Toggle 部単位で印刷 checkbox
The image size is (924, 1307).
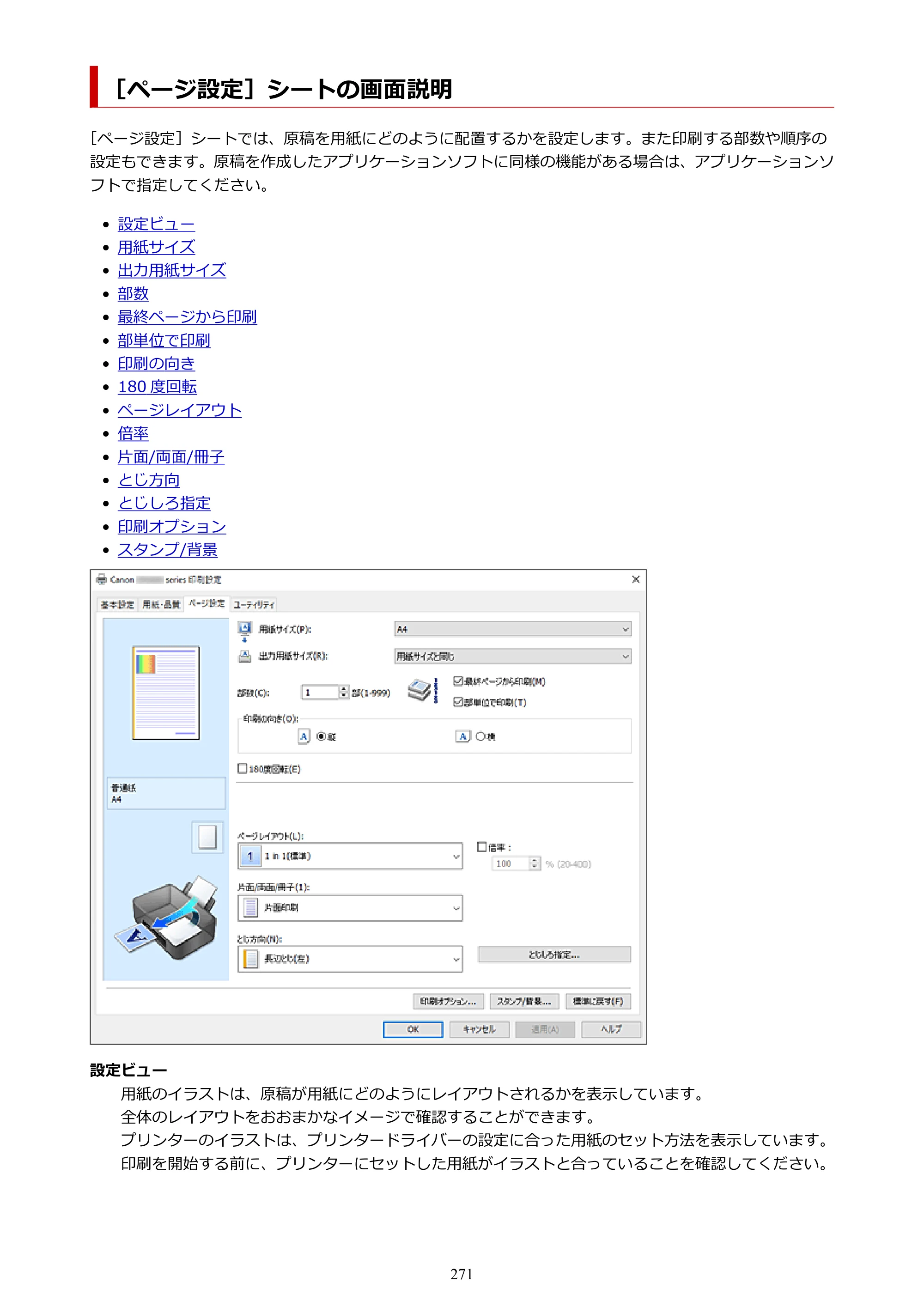(458, 702)
